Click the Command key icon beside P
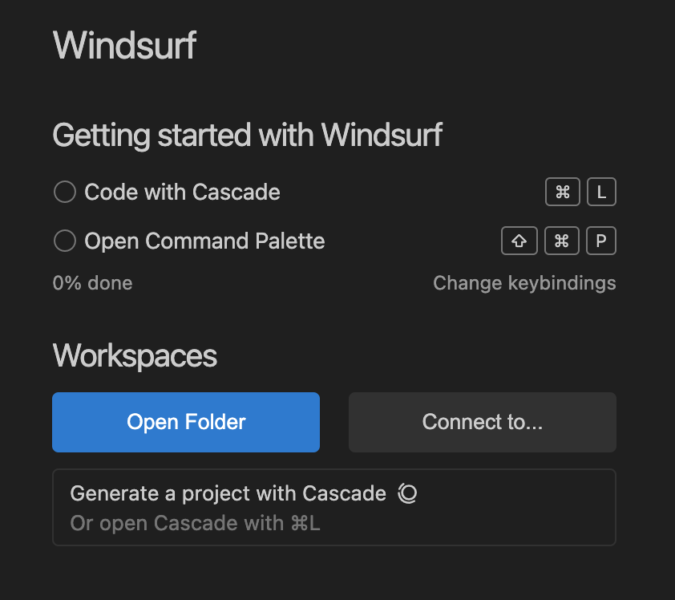 tap(562, 241)
